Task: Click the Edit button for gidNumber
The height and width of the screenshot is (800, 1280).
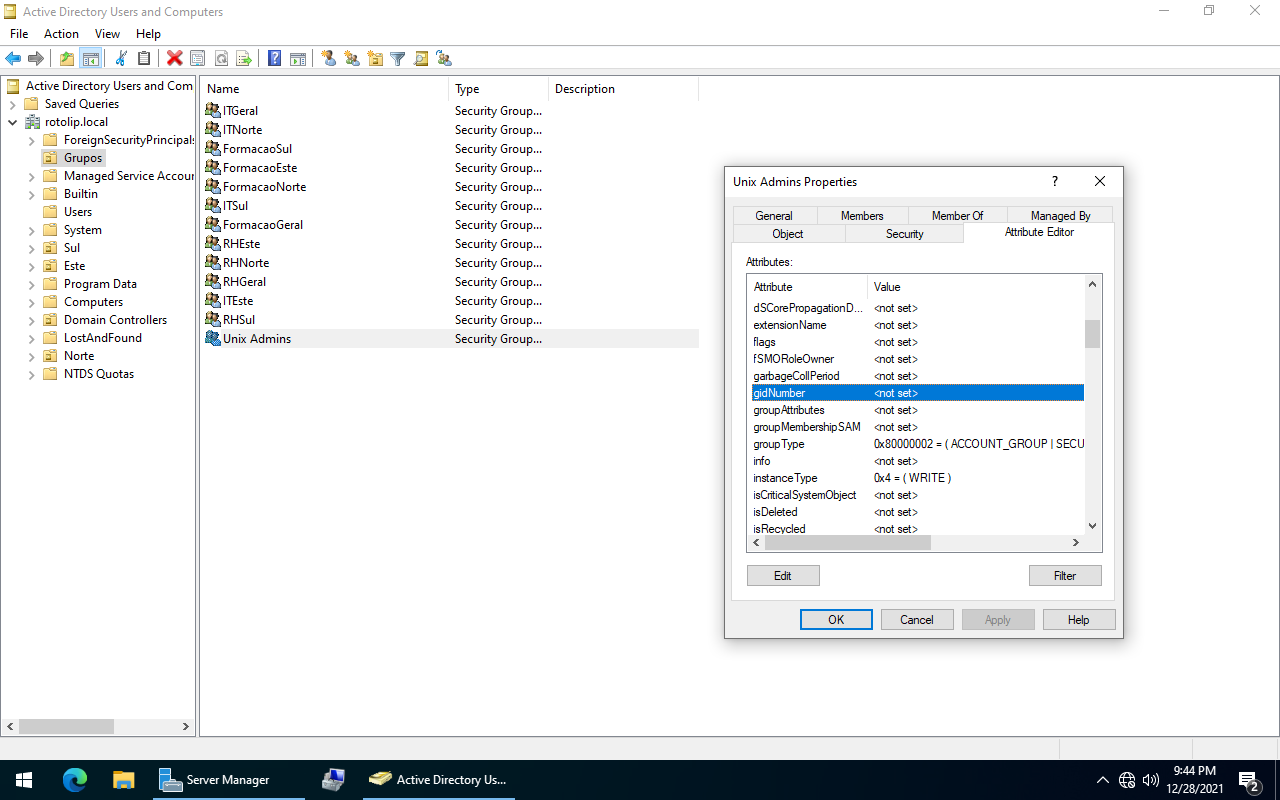Action: point(783,575)
